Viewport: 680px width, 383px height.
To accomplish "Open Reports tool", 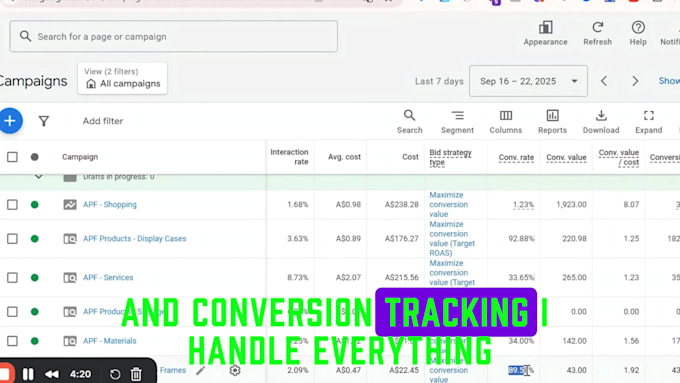I will coord(552,122).
